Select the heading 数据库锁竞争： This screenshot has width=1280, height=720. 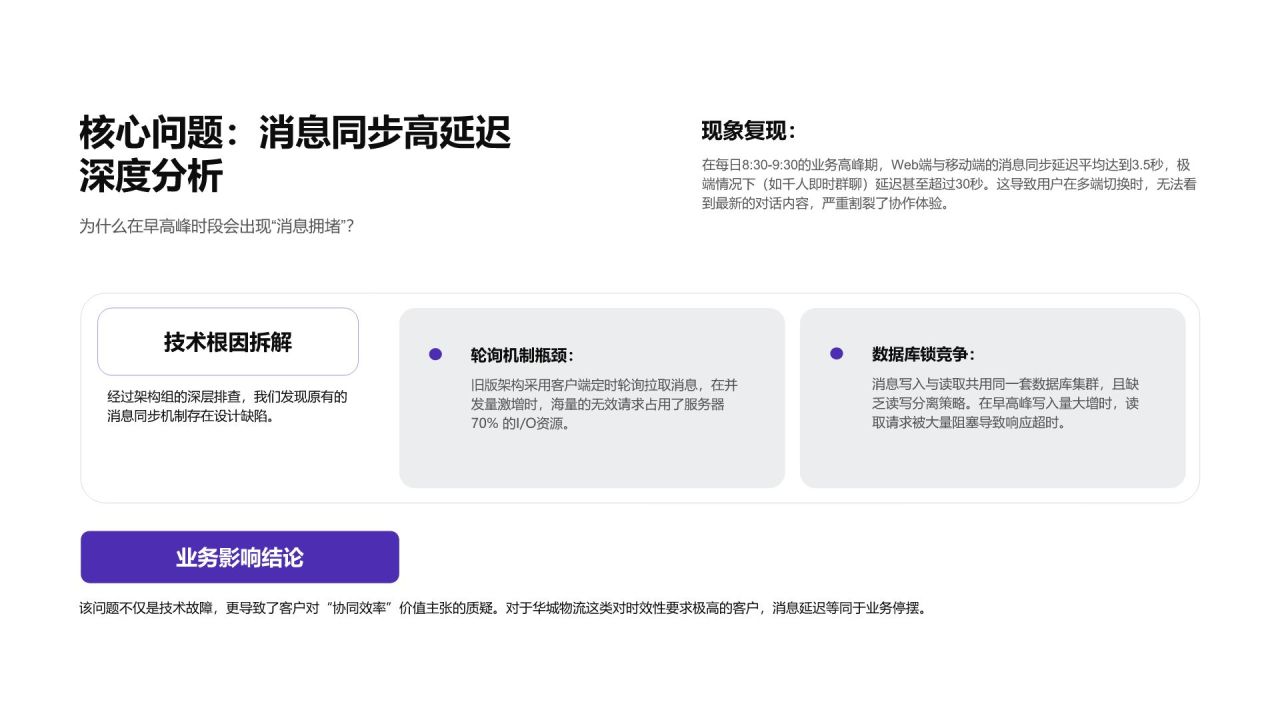pos(924,355)
